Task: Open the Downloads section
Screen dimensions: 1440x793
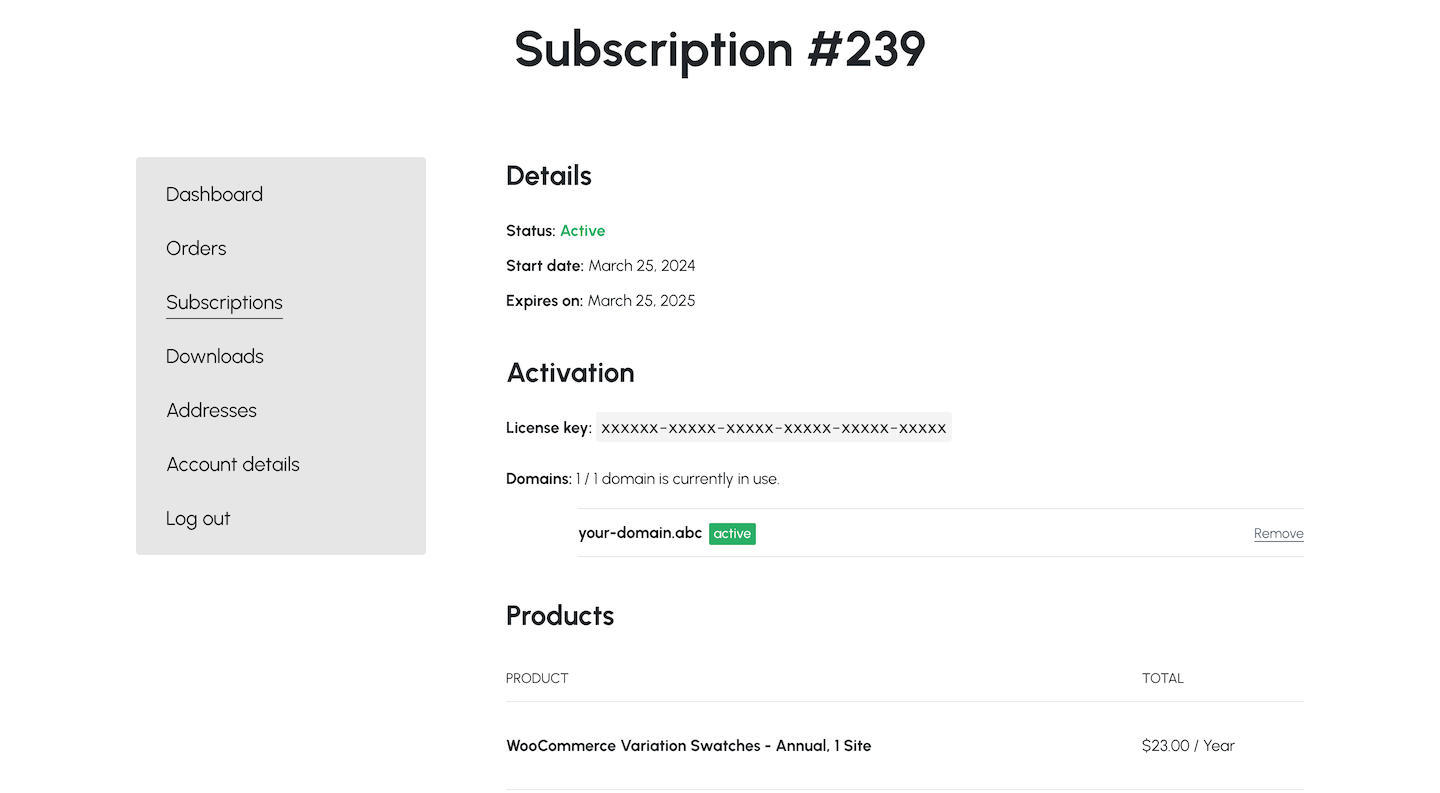Action: coord(214,356)
